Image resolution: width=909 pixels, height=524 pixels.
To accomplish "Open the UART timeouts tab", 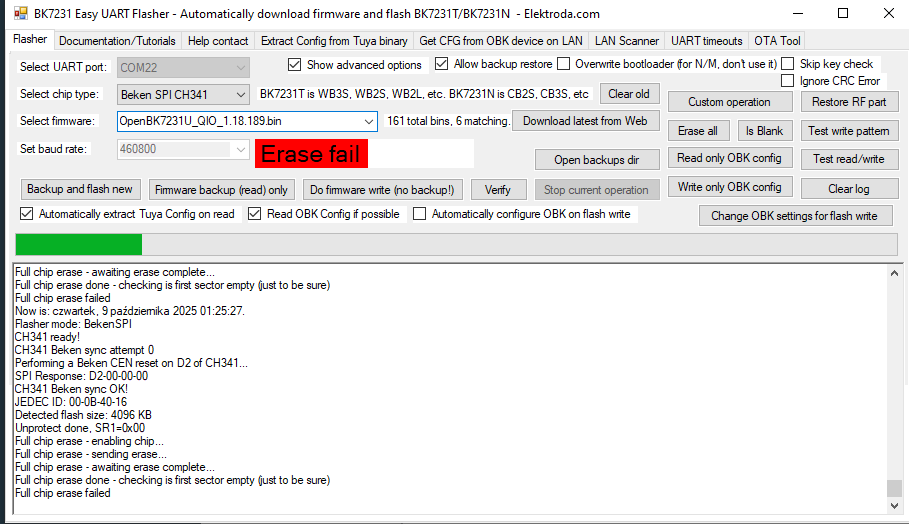I will click(707, 41).
